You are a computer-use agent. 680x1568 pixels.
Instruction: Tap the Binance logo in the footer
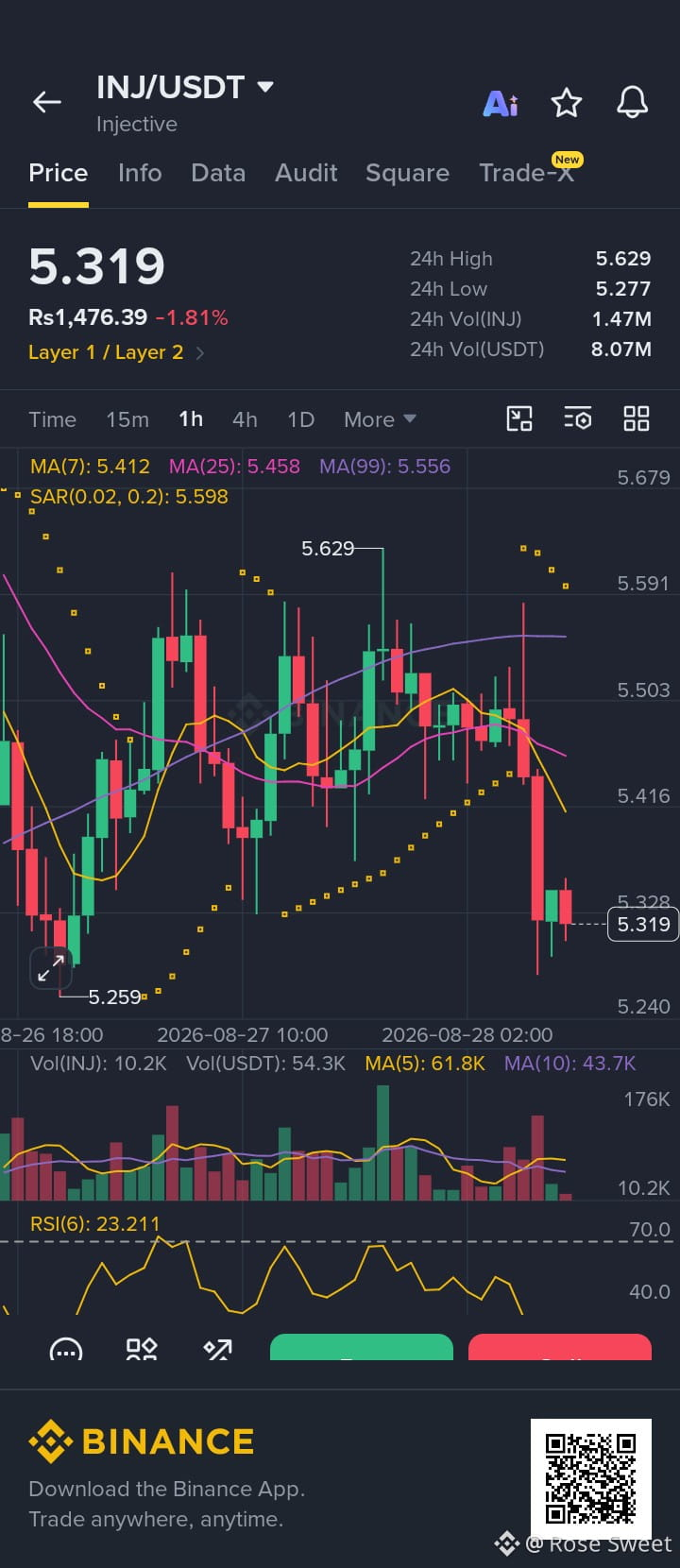tap(142, 1441)
